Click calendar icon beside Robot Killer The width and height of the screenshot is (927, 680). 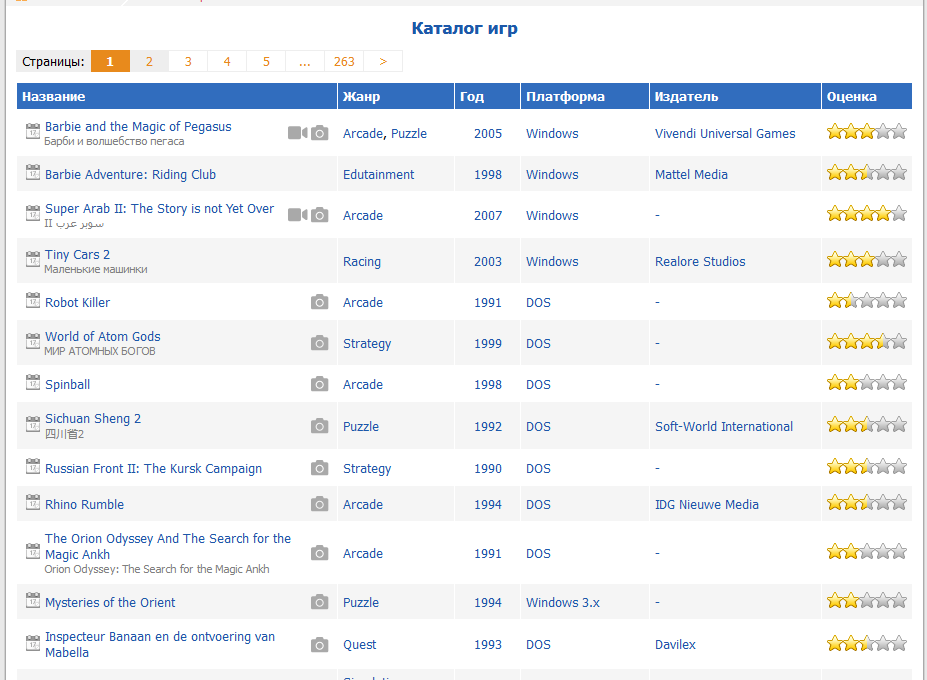tap(33, 300)
